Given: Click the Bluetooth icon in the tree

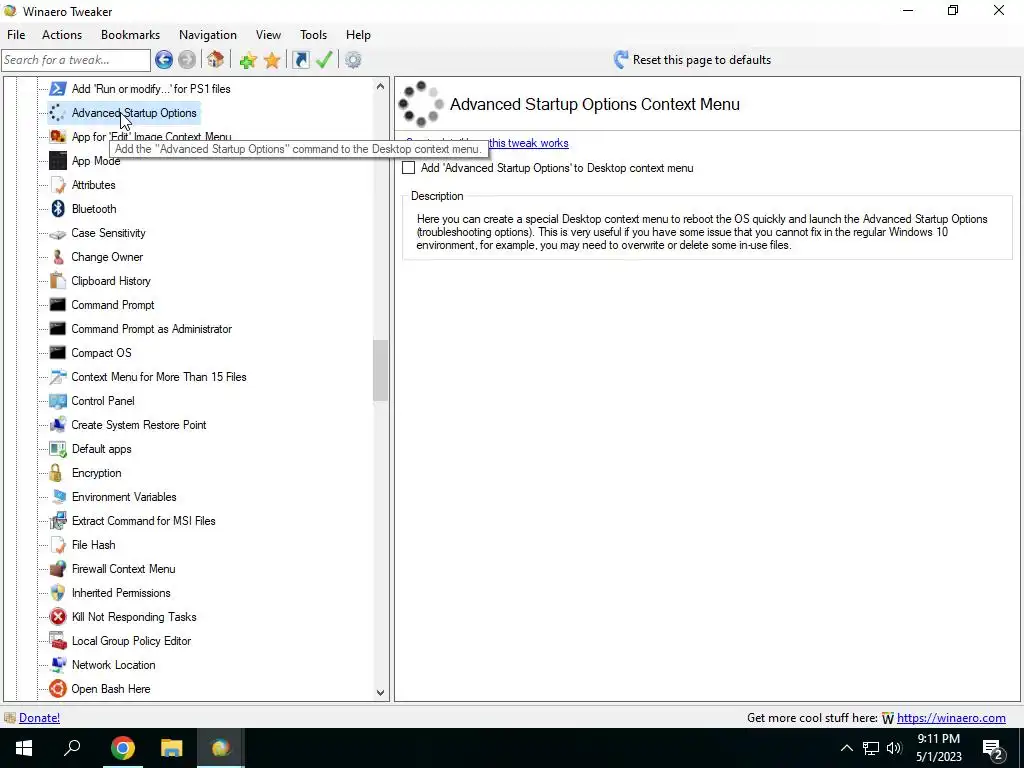Looking at the screenshot, I should pos(58,209).
